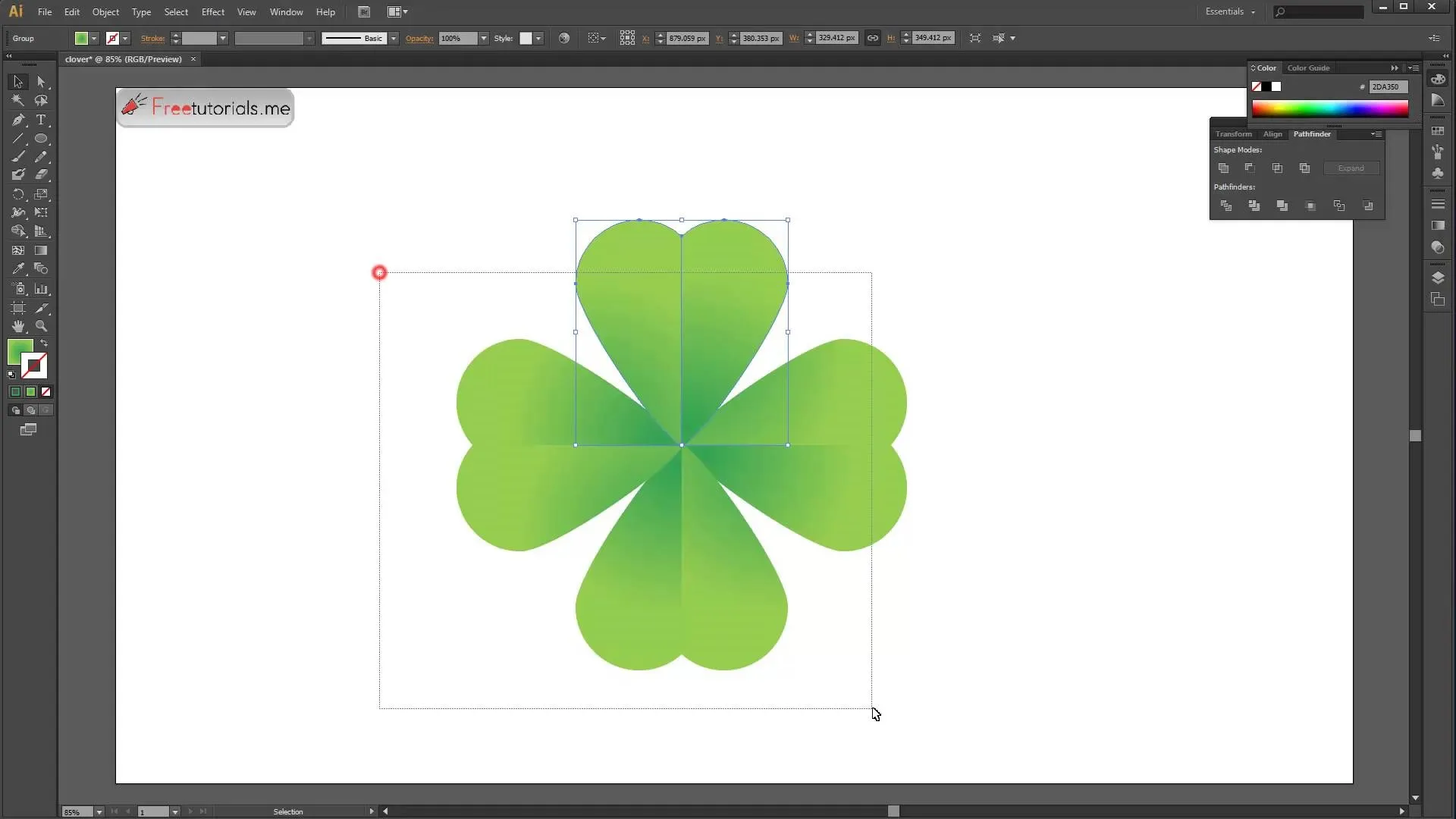
Task: Select the Symbol Sprayer tool
Action: [x=18, y=289]
